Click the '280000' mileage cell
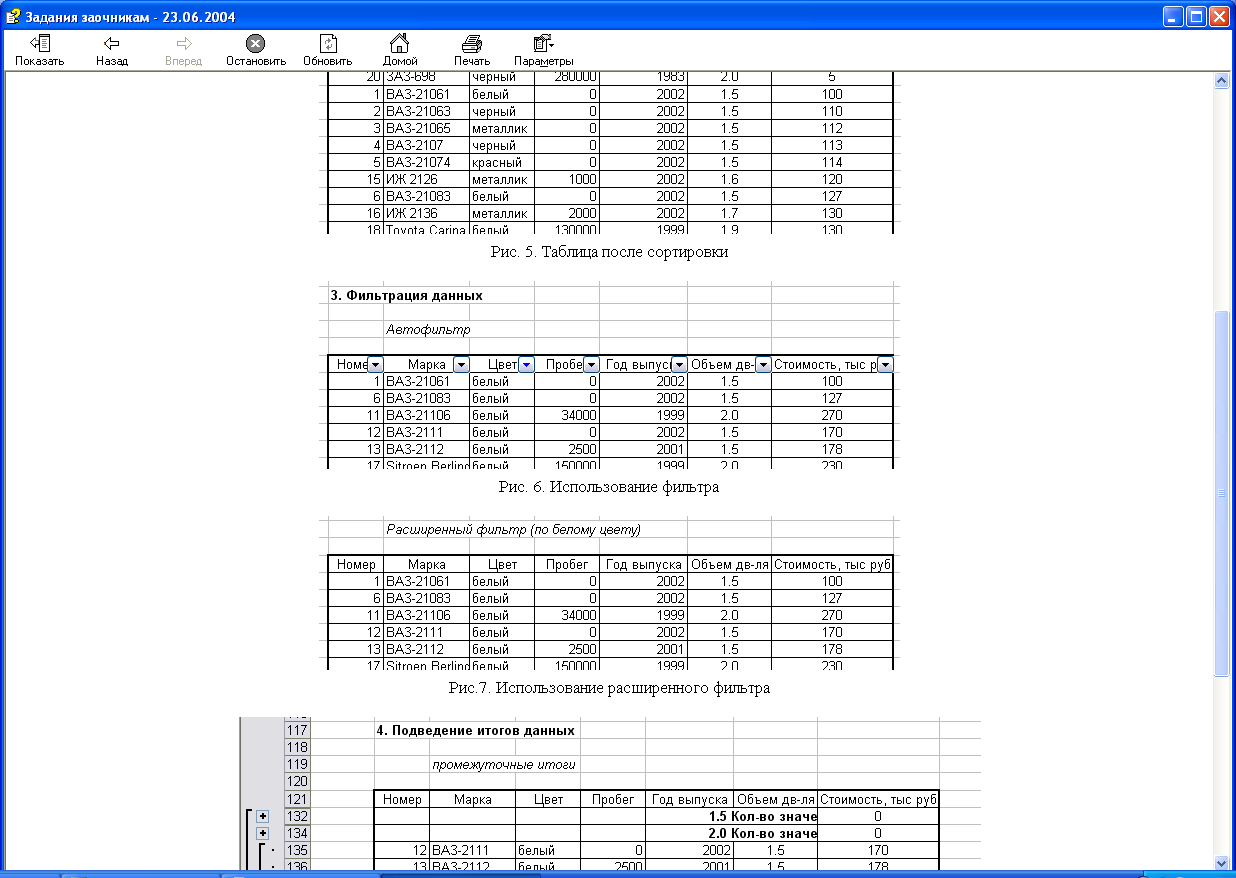The width and height of the screenshot is (1236, 878). pos(567,77)
